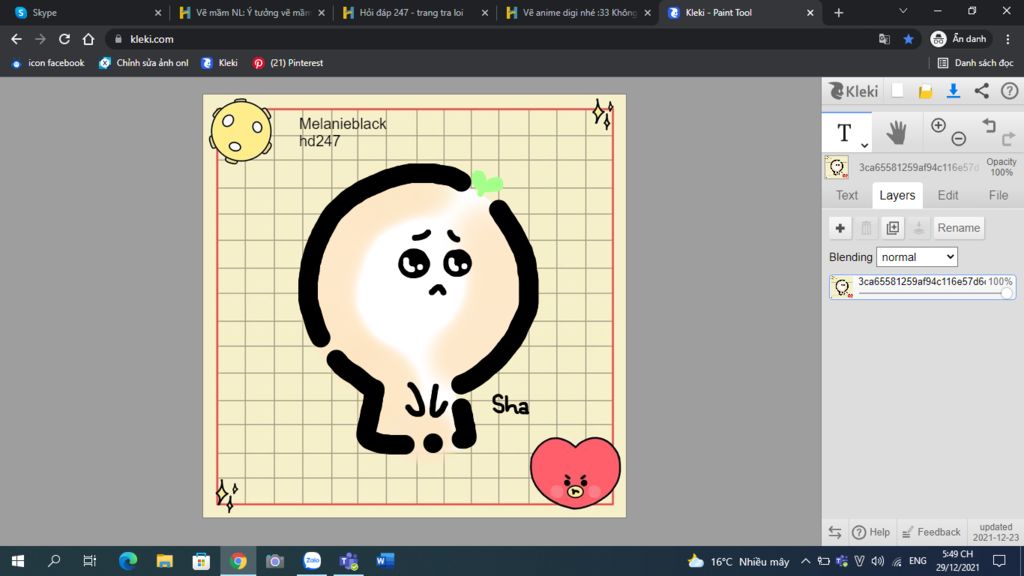Open Microsoft Edge from the taskbar
The height and width of the screenshot is (576, 1024).
(128, 561)
